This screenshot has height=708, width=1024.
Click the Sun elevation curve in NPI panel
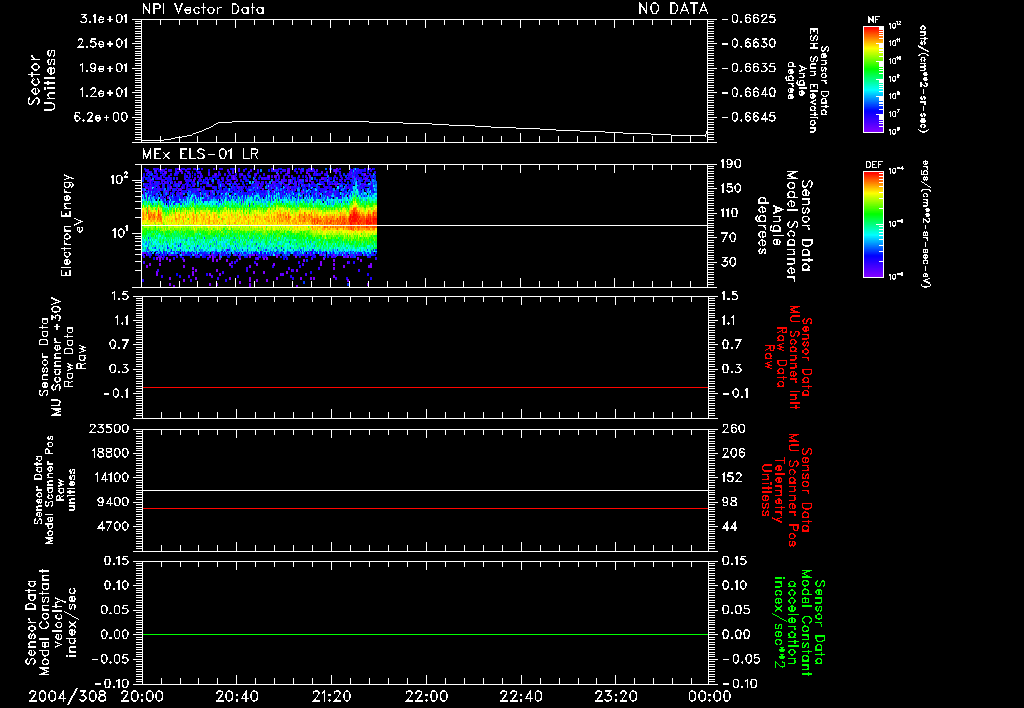pyautogui.click(x=424, y=130)
